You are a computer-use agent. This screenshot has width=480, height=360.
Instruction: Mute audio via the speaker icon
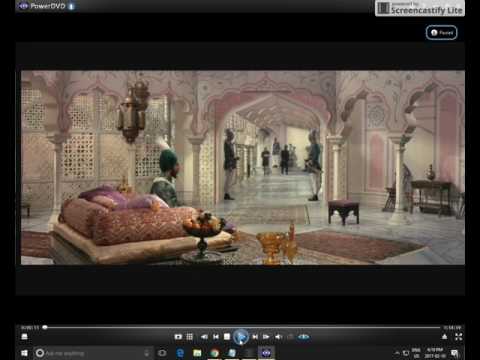(x=279, y=337)
